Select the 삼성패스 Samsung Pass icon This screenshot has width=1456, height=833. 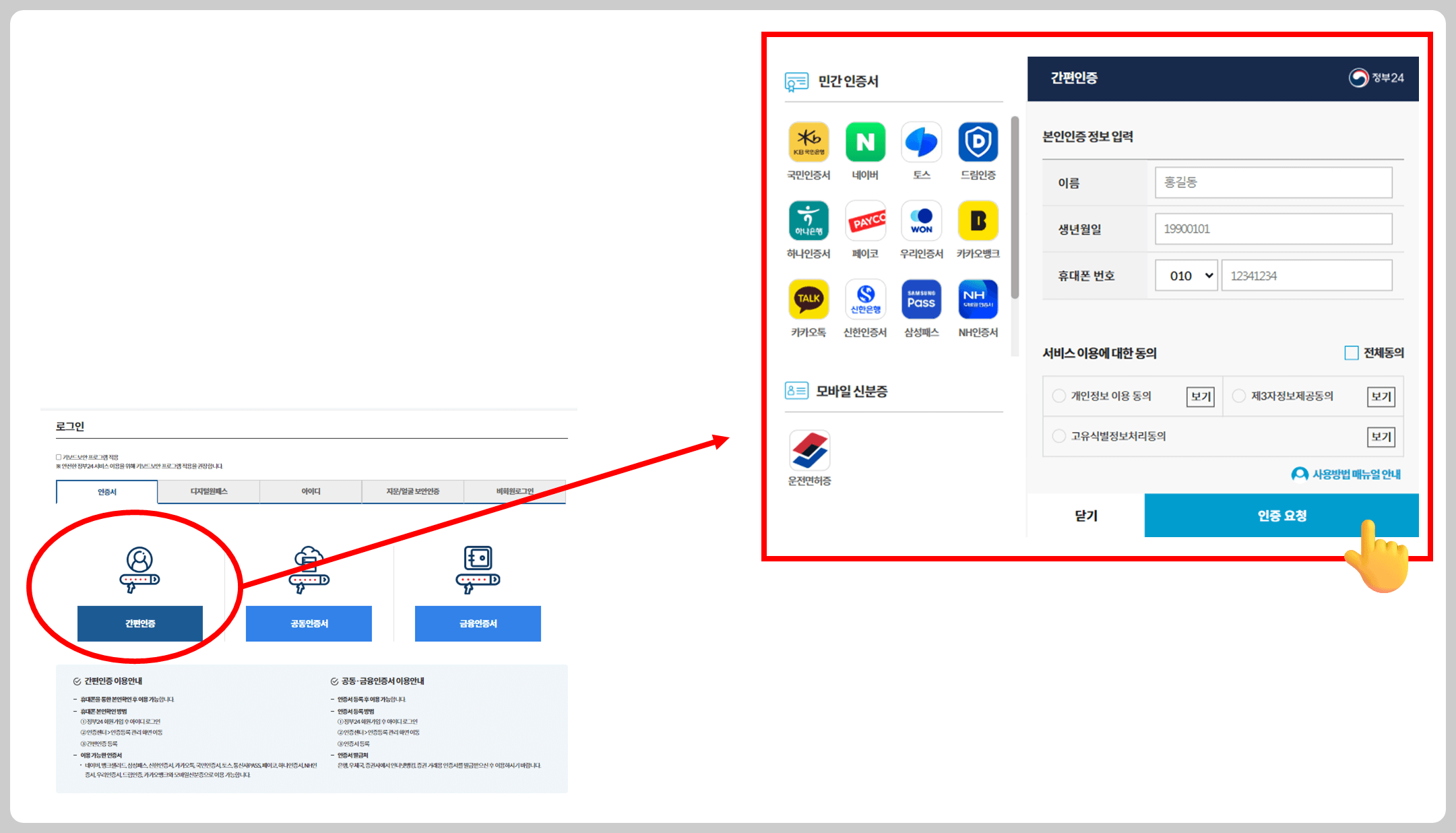tap(921, 299)
